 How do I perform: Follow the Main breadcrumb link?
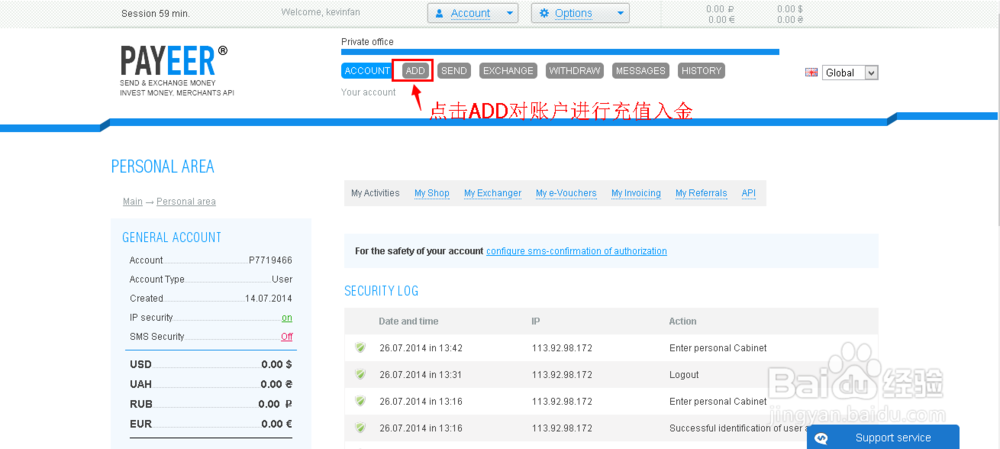pyautogui.click(x=133, y=202)
